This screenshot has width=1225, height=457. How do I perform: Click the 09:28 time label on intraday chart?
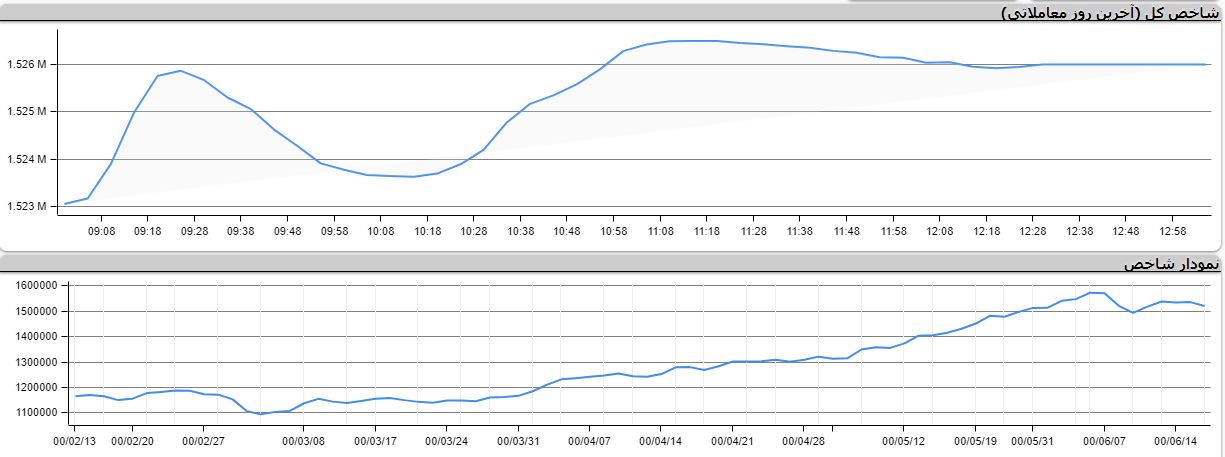click(x=194, y=231)
